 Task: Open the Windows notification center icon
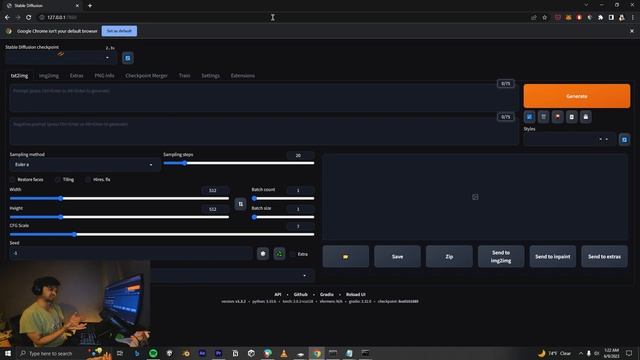(629, 353)
